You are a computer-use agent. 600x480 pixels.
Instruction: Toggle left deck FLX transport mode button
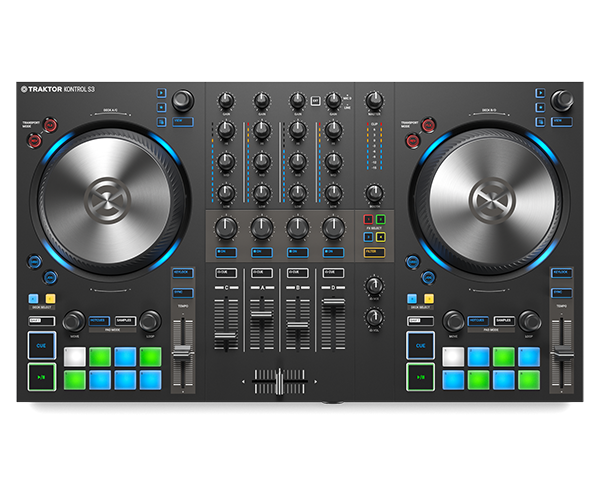tap(50, 125)
